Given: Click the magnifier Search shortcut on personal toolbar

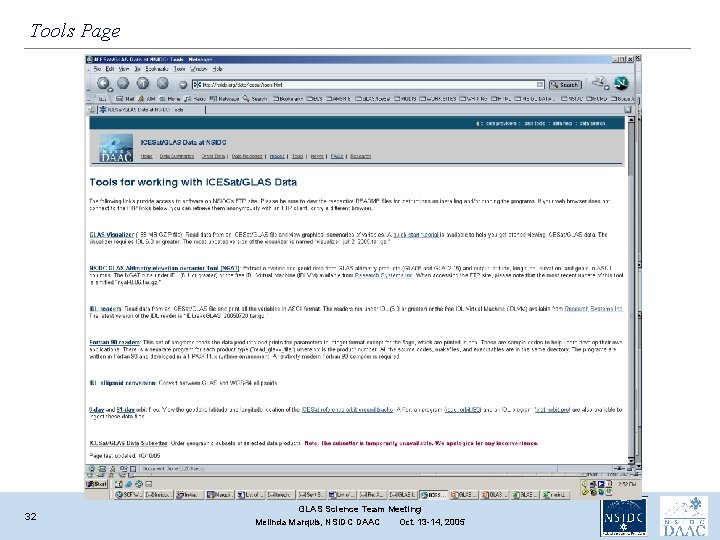Looking at the screenshot, I should [x=255, y=99].
